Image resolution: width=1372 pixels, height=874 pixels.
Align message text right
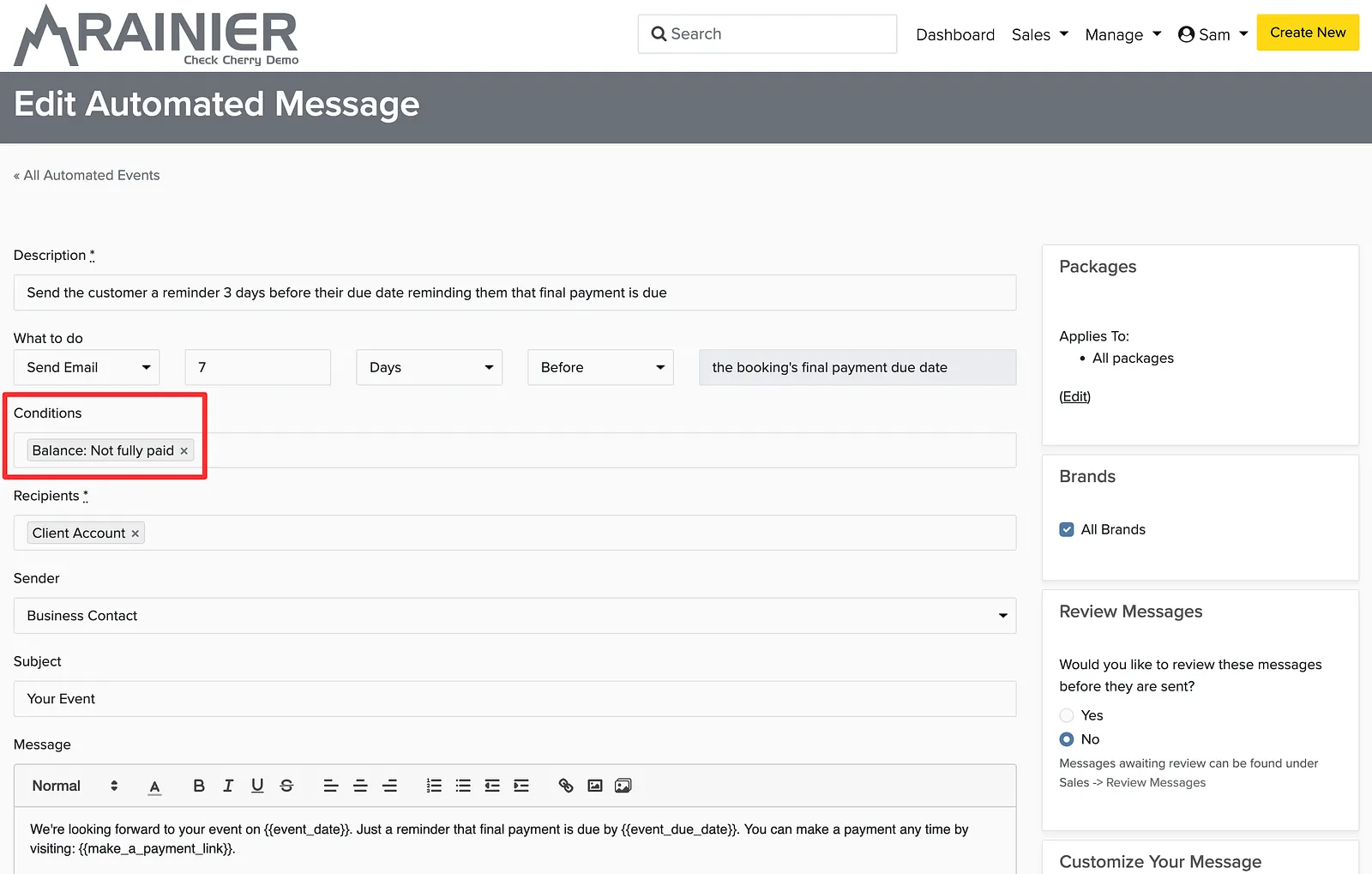click(x=389, y=786)
